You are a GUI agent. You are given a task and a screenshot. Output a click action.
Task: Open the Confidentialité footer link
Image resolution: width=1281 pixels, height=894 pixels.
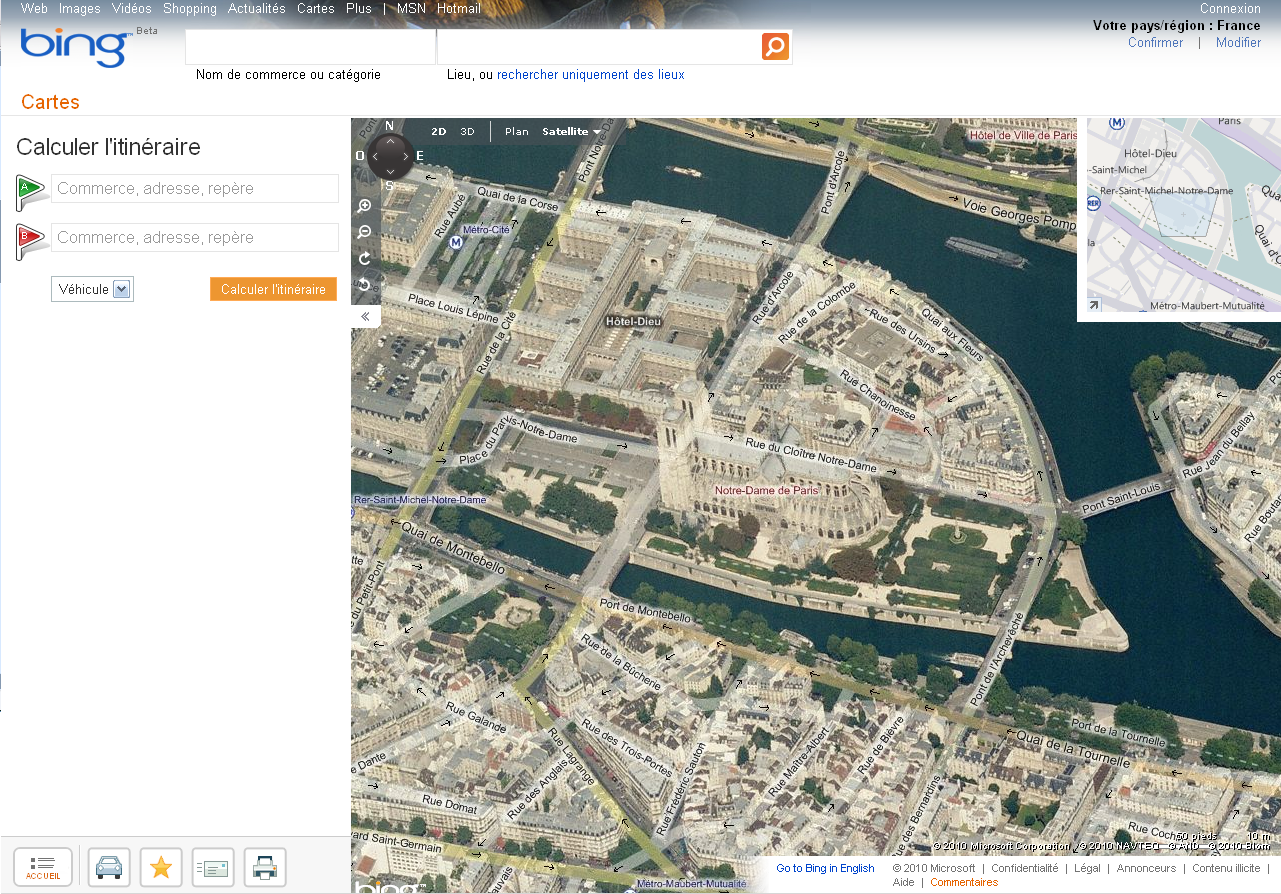pyautogui.click(x=1024, y=868)
